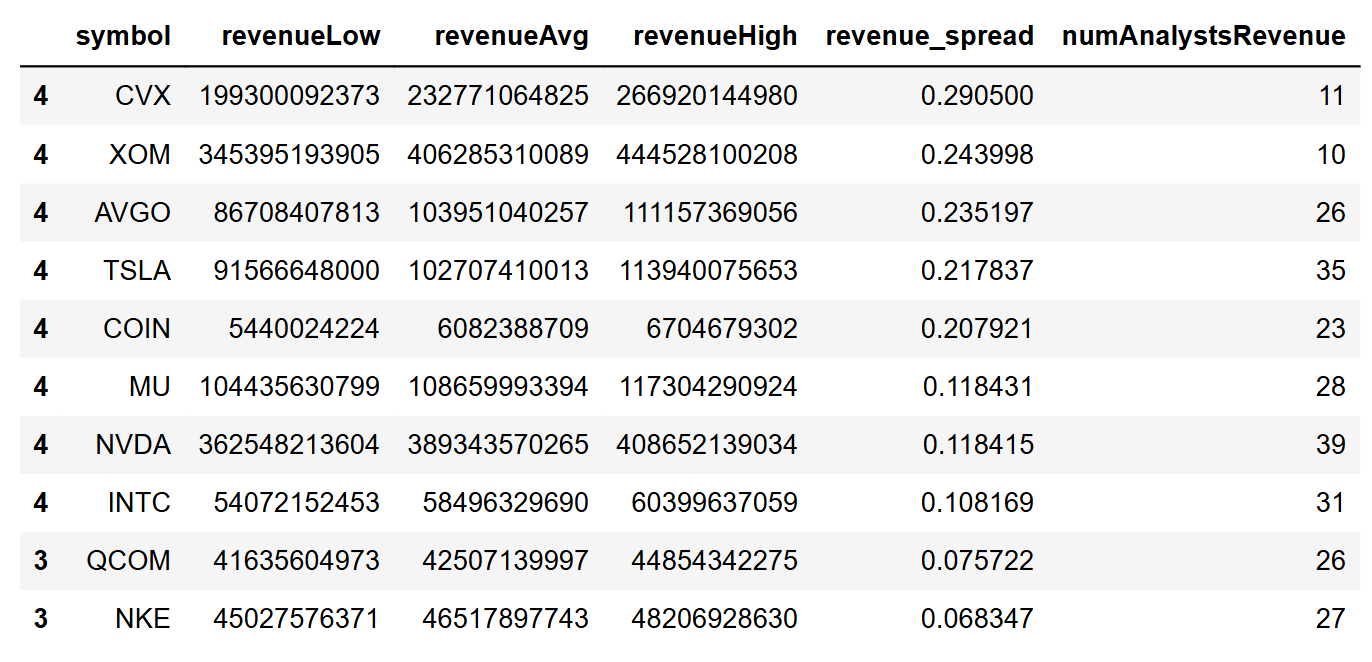Click revenue_spread value 0.207921

coord(978,328)
